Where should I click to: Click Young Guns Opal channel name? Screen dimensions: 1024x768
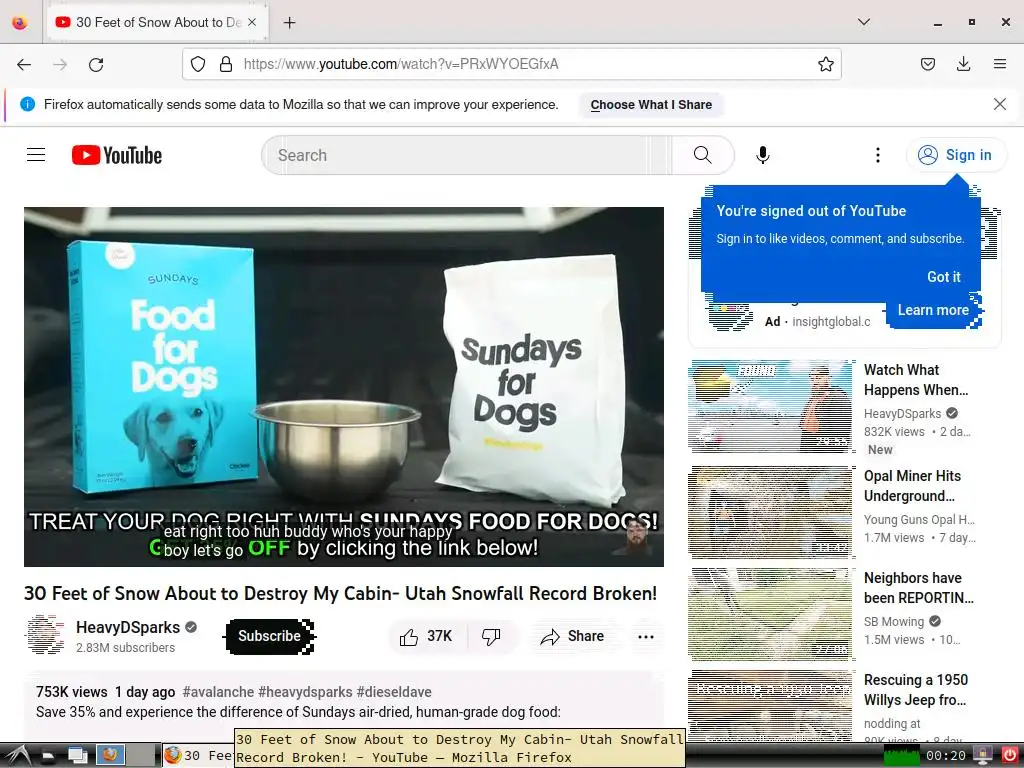click(919, 520)
